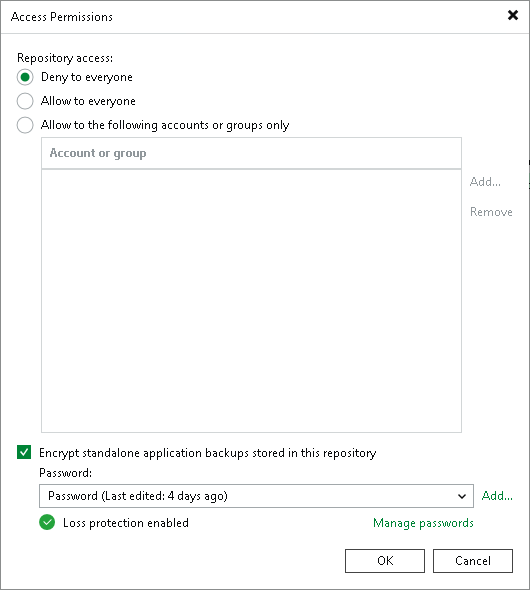
Task: Open the Password dropdown arrow
Action: (x=462, y=496)
